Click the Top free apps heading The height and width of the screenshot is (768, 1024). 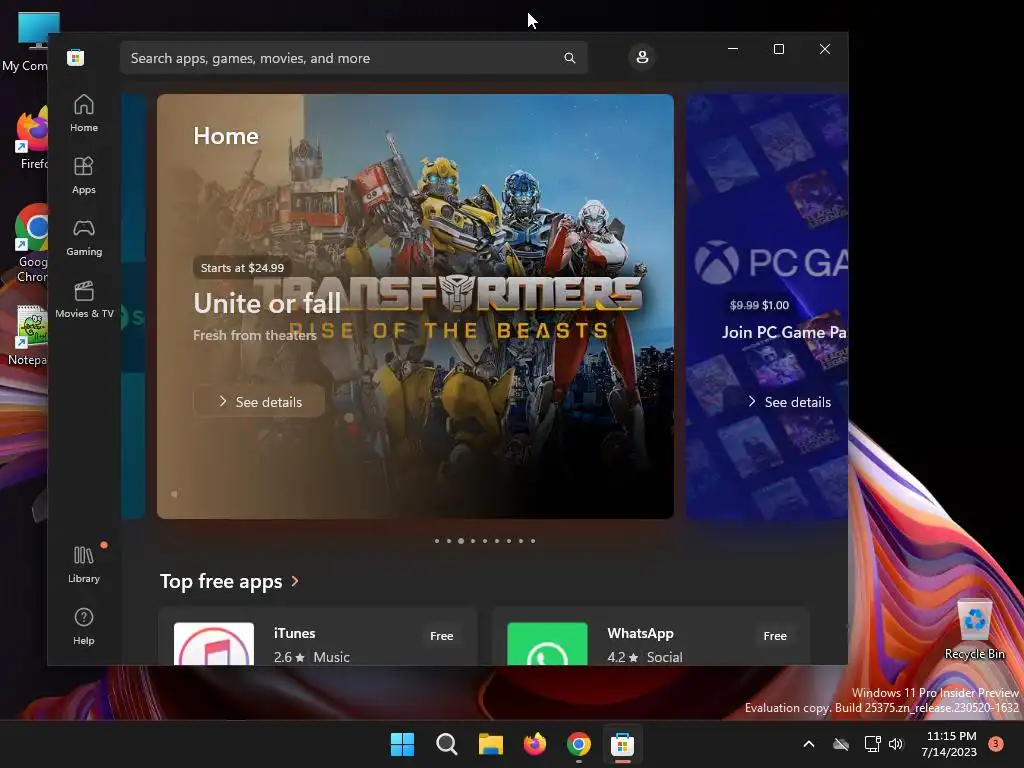pyautogui.click(x=221, y=581)
